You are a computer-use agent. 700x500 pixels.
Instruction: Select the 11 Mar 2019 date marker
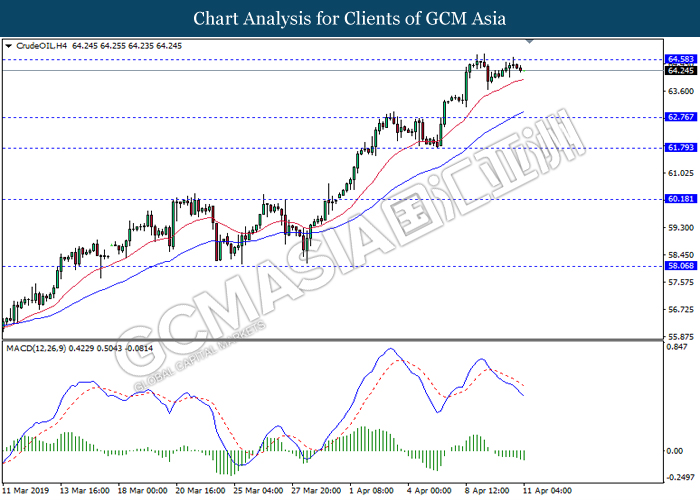25,491
